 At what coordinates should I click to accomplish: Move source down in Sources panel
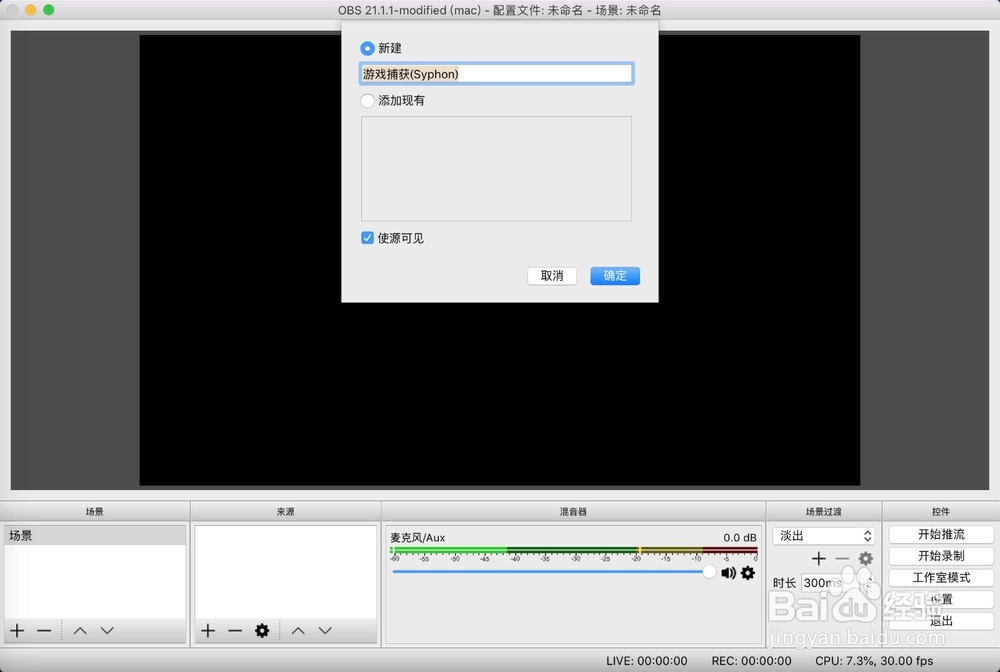[x=325, y=631]
